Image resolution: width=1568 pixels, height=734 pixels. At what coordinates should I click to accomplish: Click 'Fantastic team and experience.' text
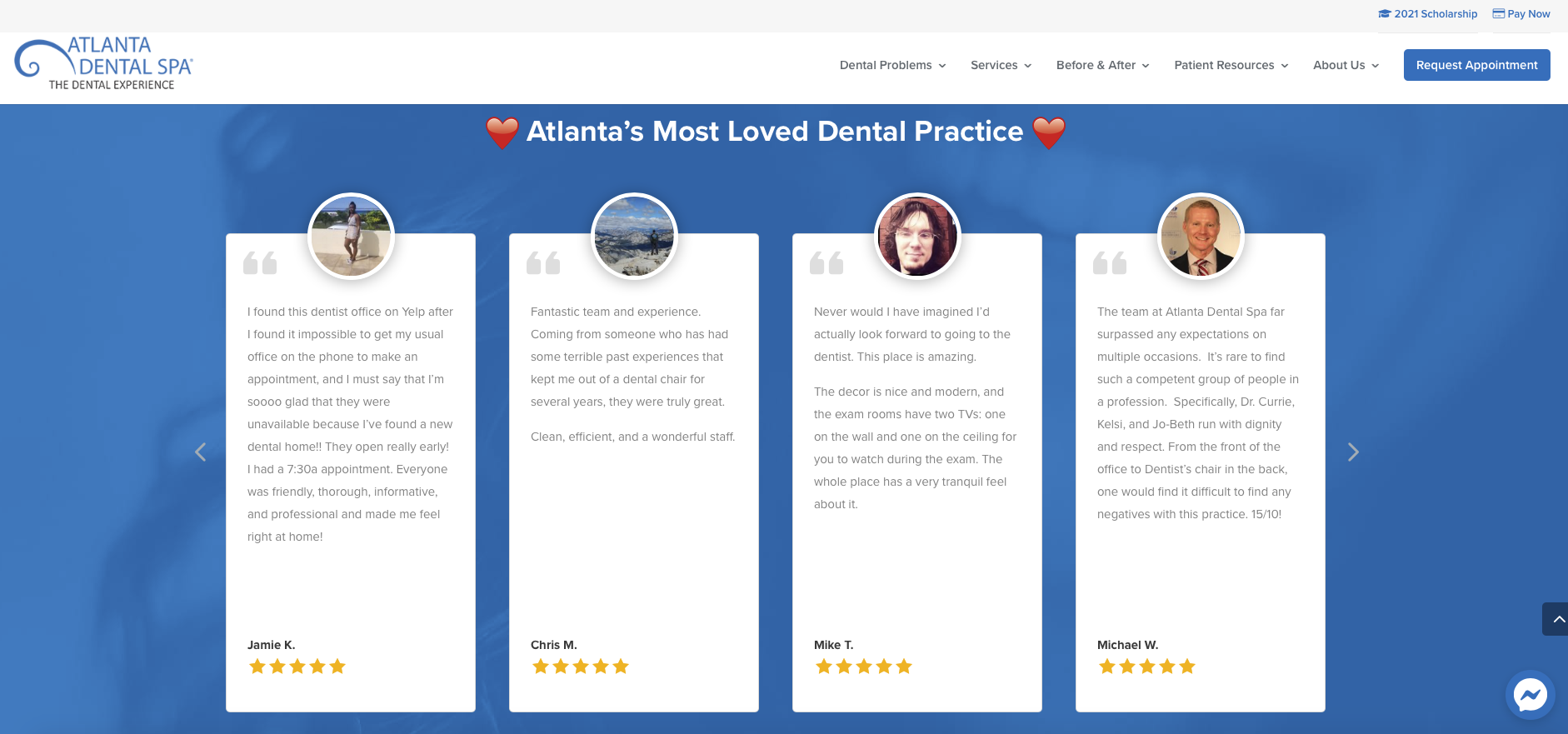click(616, 312)
